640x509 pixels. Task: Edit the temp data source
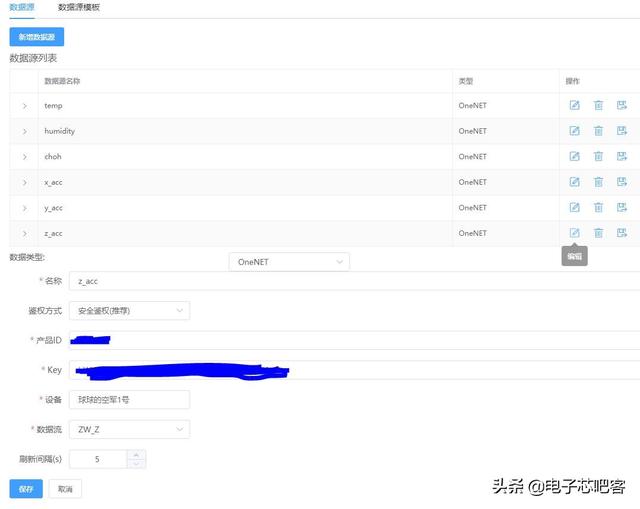coord(574,105)
